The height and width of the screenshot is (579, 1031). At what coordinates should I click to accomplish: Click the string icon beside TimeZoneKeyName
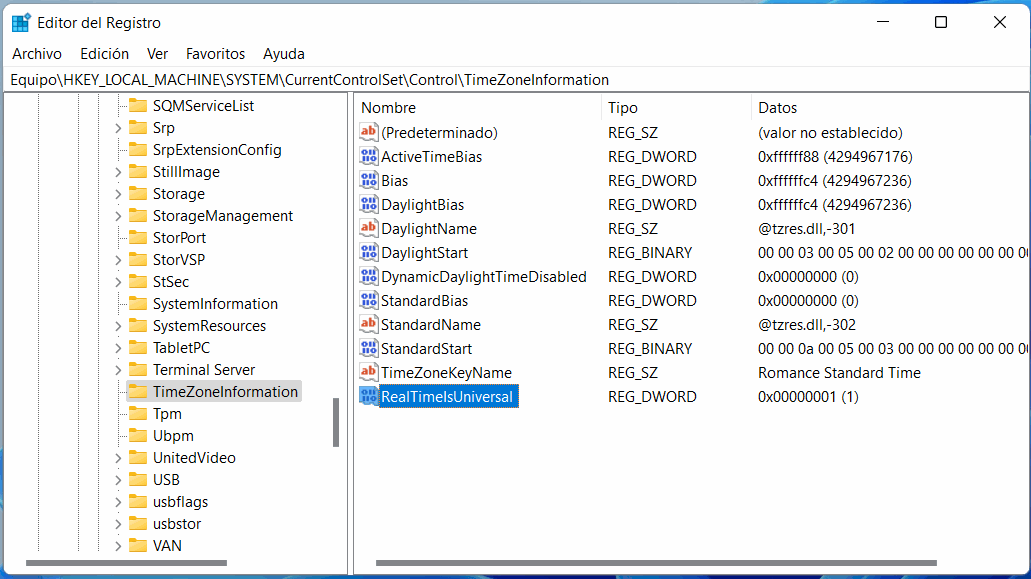pyautogui.click(x=369, y=373)
